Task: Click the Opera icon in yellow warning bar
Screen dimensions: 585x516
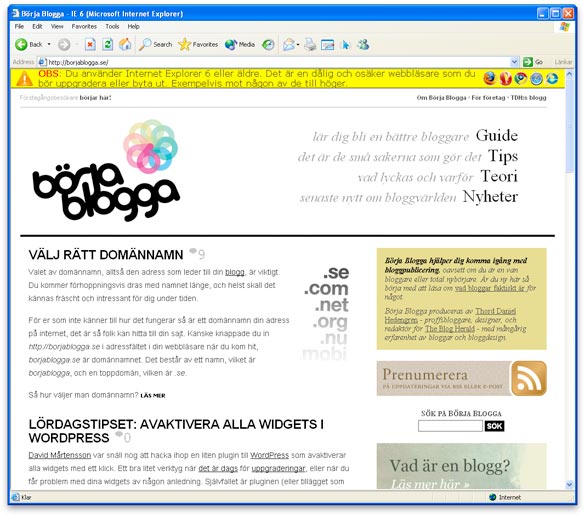Action: (x=505, y=78)
